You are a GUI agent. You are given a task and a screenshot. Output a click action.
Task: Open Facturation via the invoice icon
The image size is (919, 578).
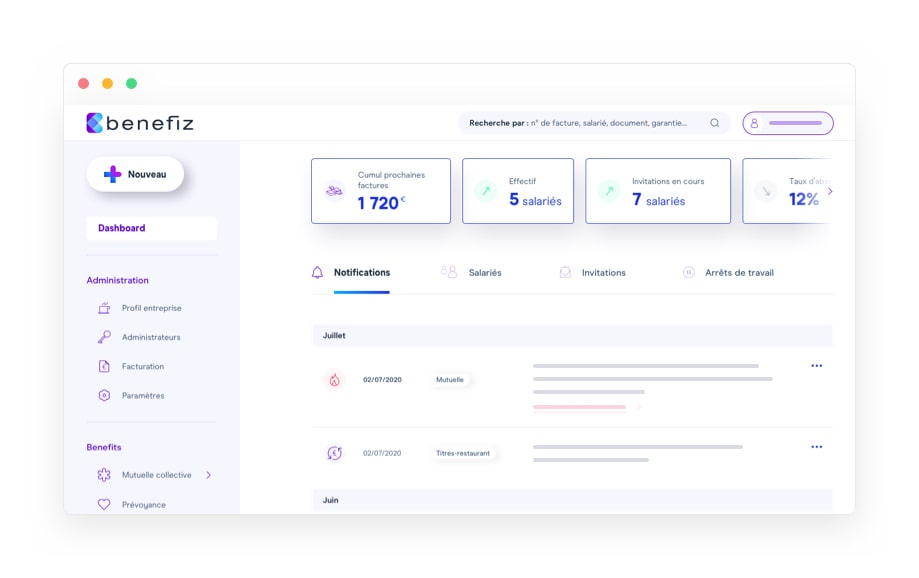(x=106, y=366)
